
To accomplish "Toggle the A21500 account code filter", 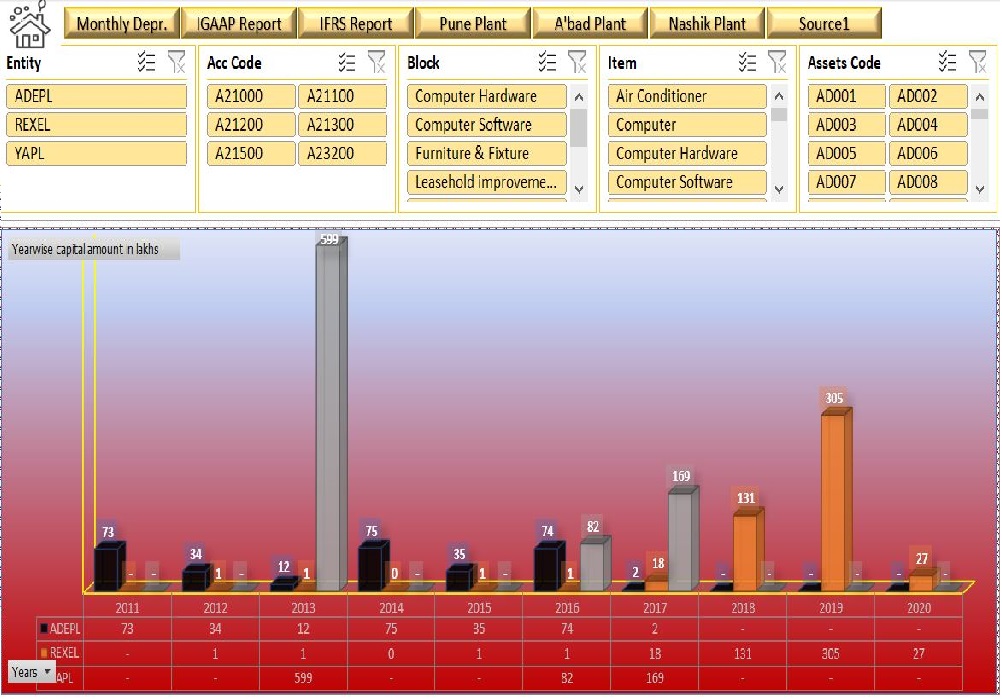I will click(250, 153).
